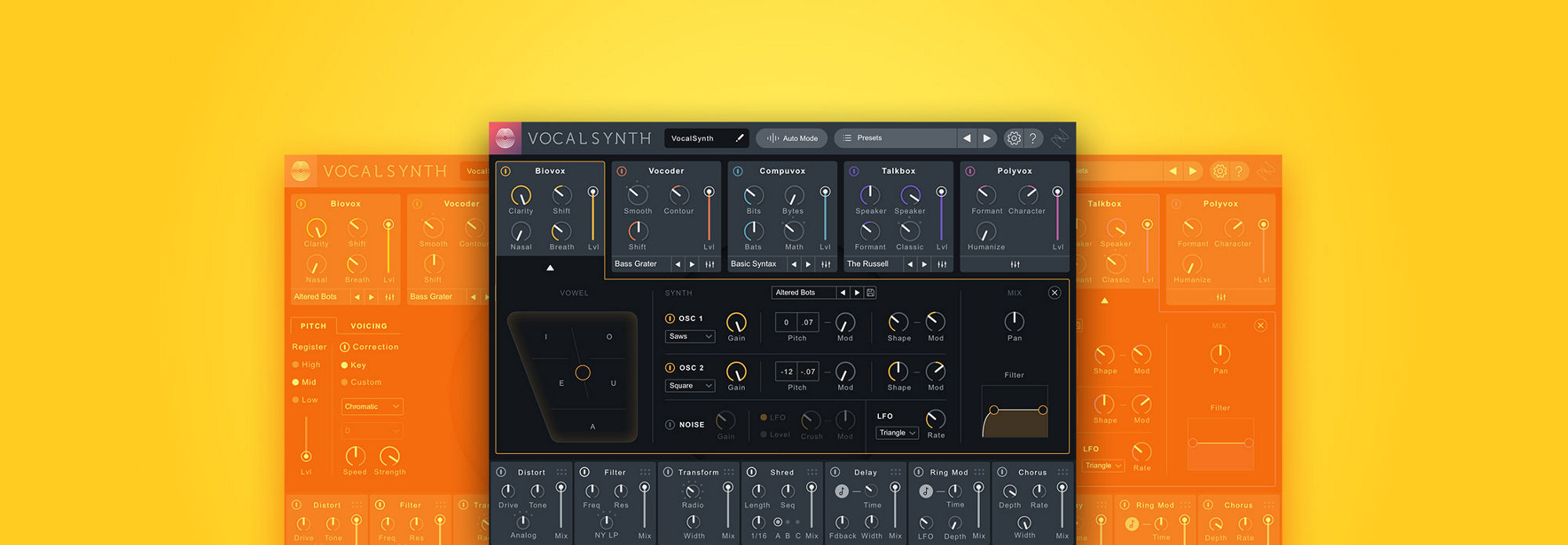Image resolution: width=1568 pixels, height=545 pixels.
Task: Select the Polyvox module header
Action: point(1014,171)
